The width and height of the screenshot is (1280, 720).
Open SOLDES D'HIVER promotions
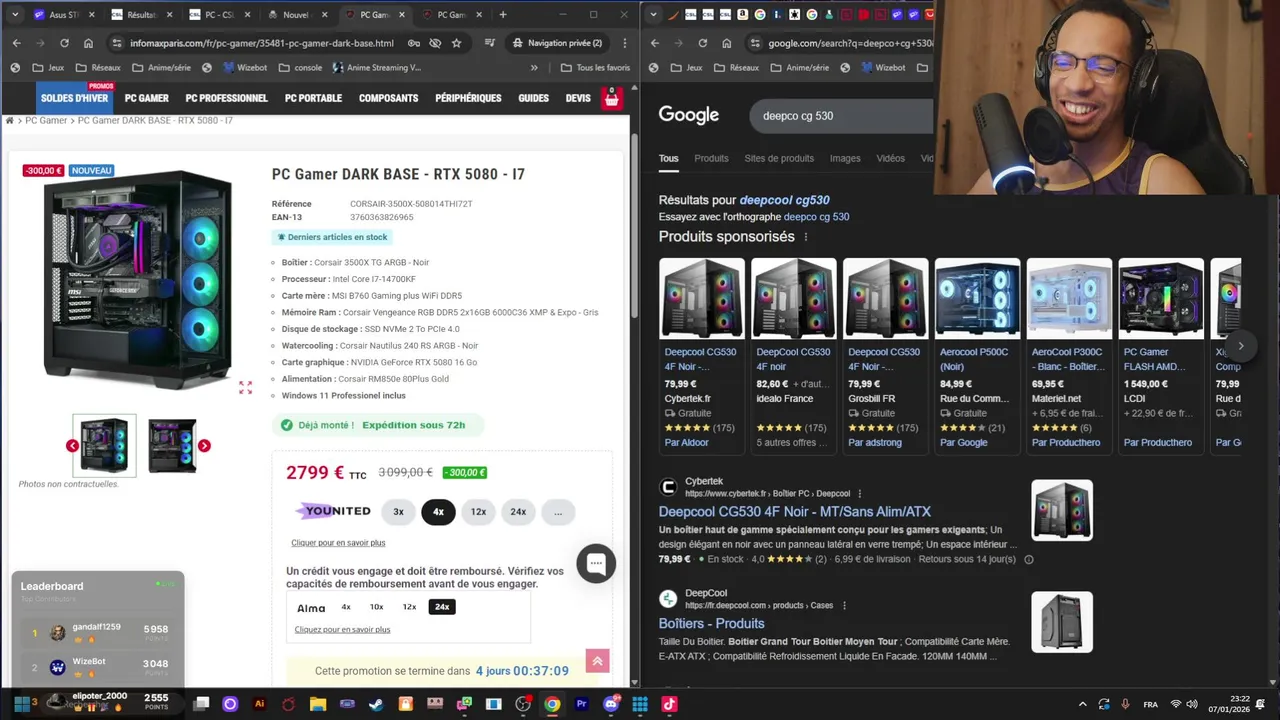(74, 98)
